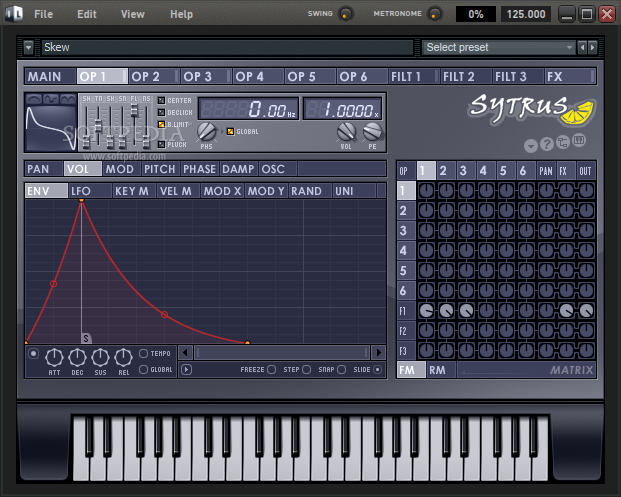The height and width of the screenshot is (497, 621).
Task: Open the Edit menu
Action: pyautogui.click(x=87, y=14)
